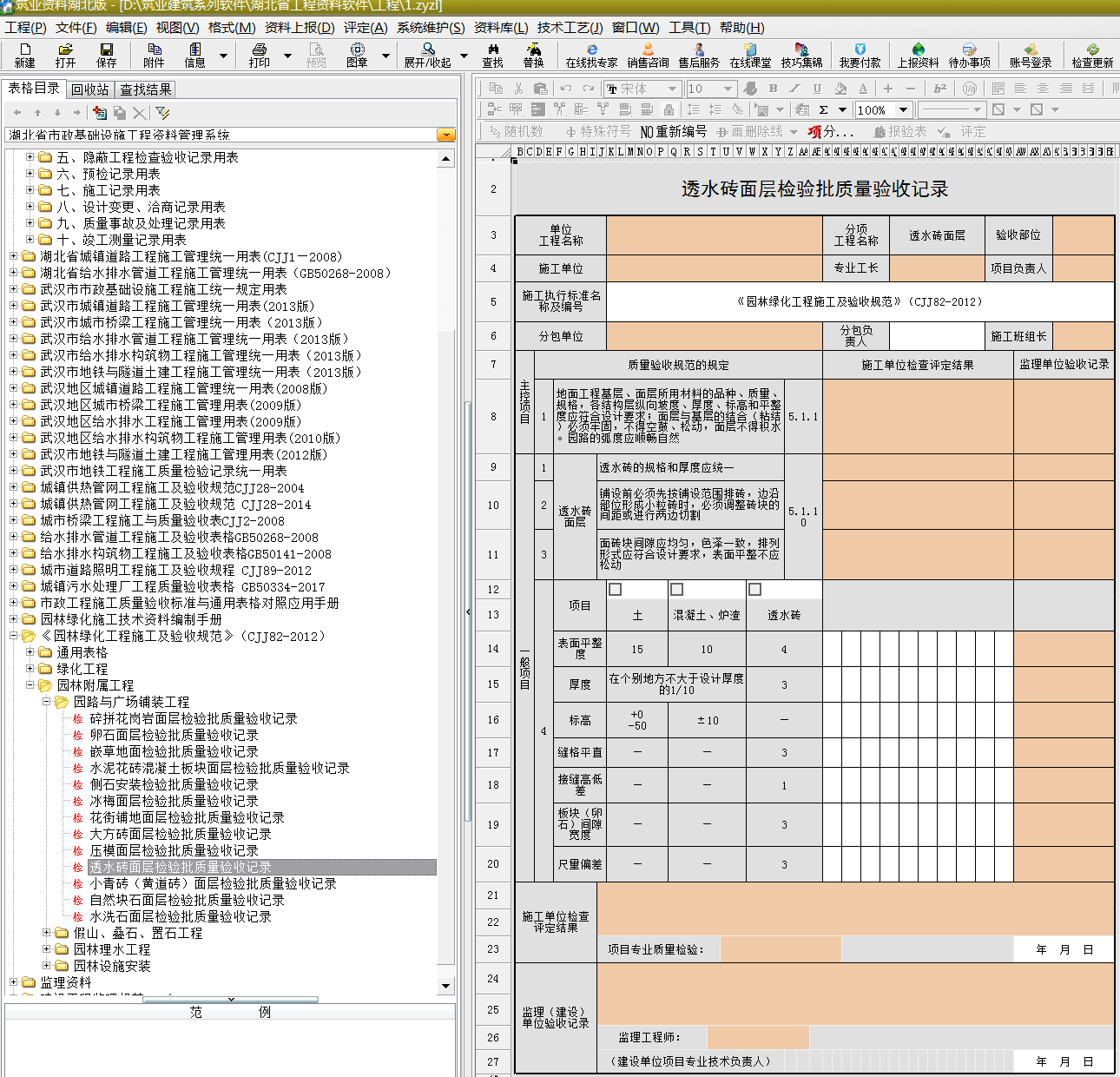This screenshot has width=1120, height=1077.
Task: Open the font size 10 dropdown
Action: (728, 89)
